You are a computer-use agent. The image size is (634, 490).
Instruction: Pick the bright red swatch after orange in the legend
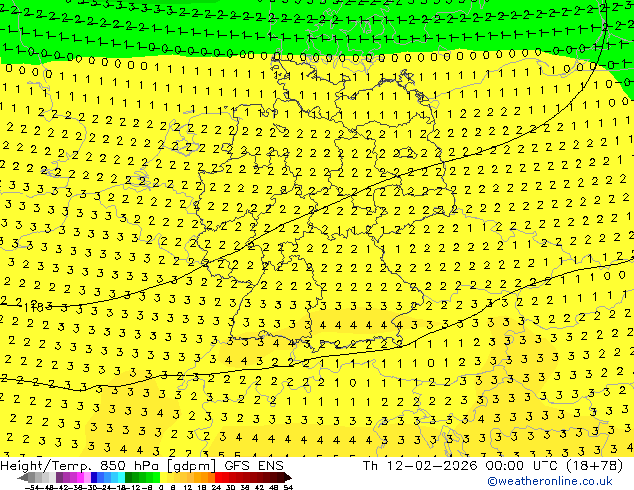(x=218, y=477)
